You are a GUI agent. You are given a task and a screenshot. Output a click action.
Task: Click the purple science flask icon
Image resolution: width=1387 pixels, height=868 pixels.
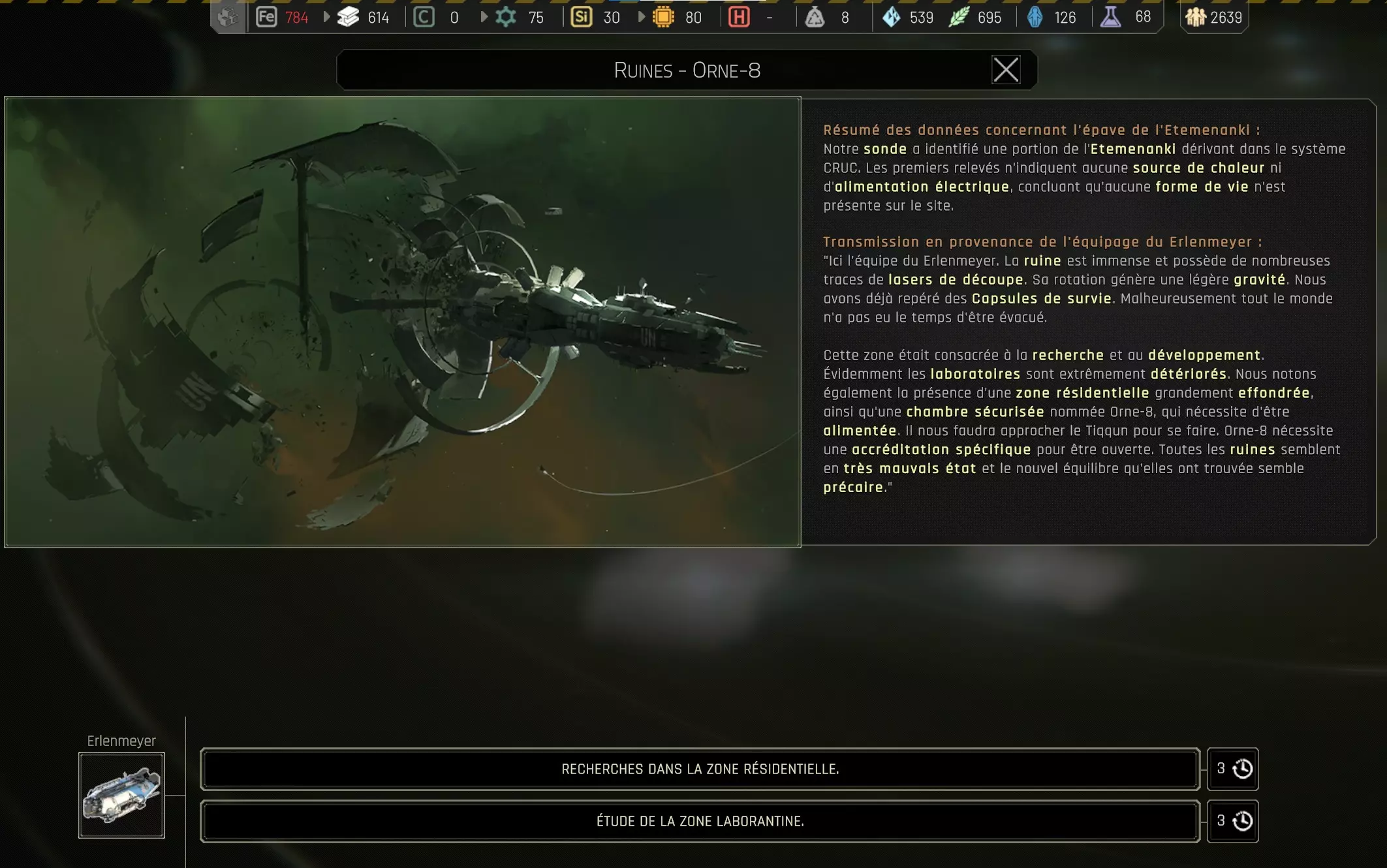coord(1110,17)
